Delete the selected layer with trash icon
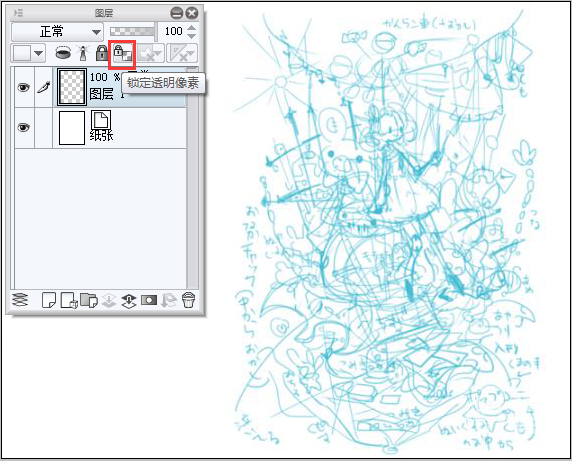The height and width of the screenshot is (461, 572). [189, 301]
